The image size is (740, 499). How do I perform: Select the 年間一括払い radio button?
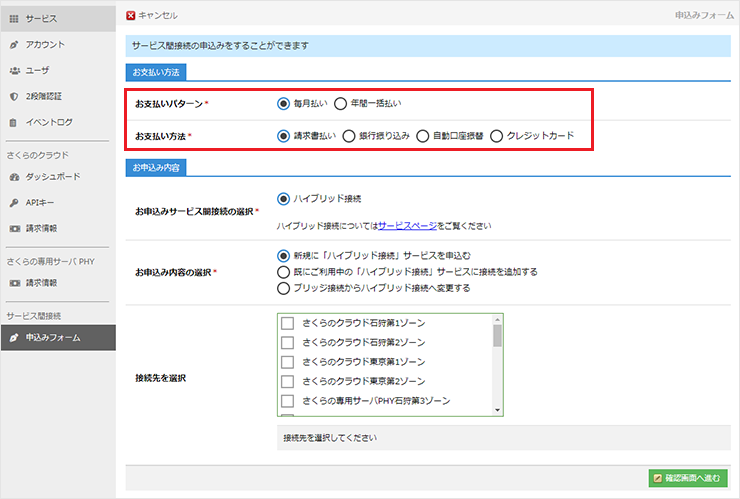pyautogui.click(x=341, y=103)
